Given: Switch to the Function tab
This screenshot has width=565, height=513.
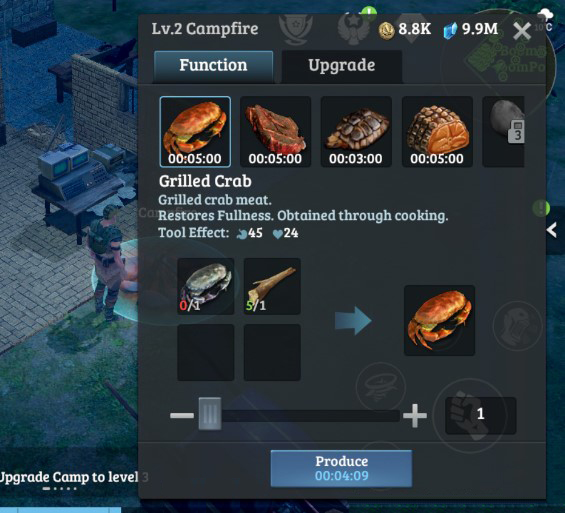Looking at the screenshot, I should click(213, 66).
